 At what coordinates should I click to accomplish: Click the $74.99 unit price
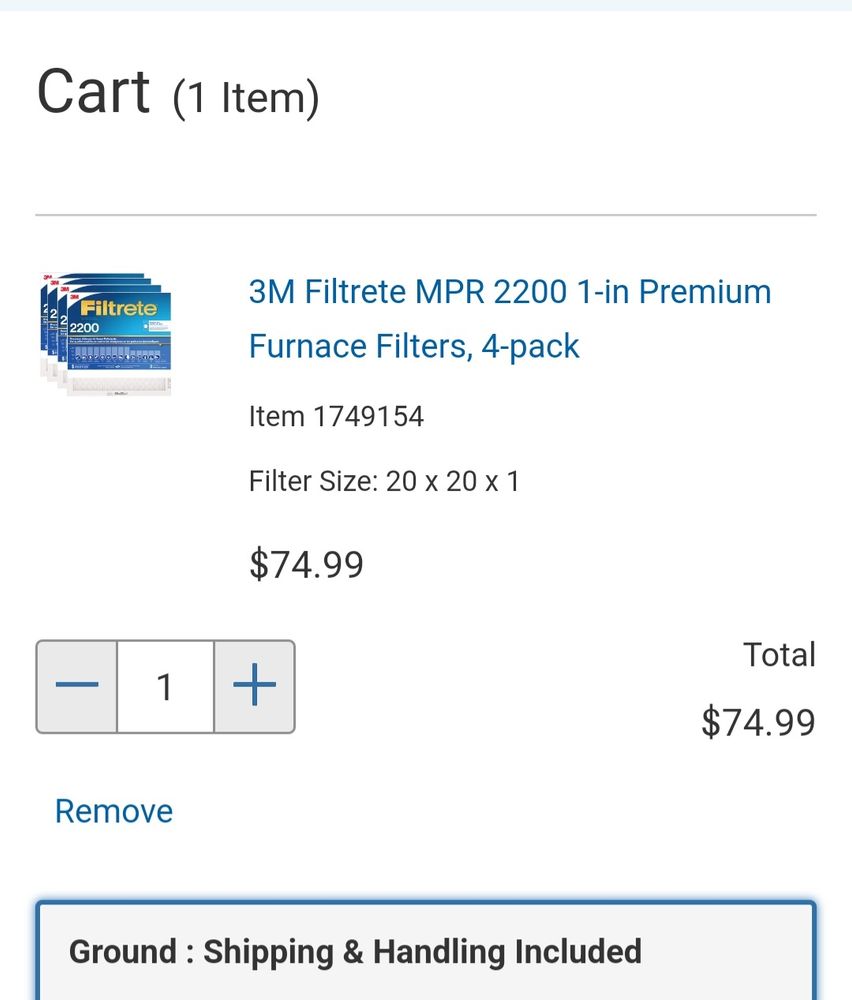point(306,564)
